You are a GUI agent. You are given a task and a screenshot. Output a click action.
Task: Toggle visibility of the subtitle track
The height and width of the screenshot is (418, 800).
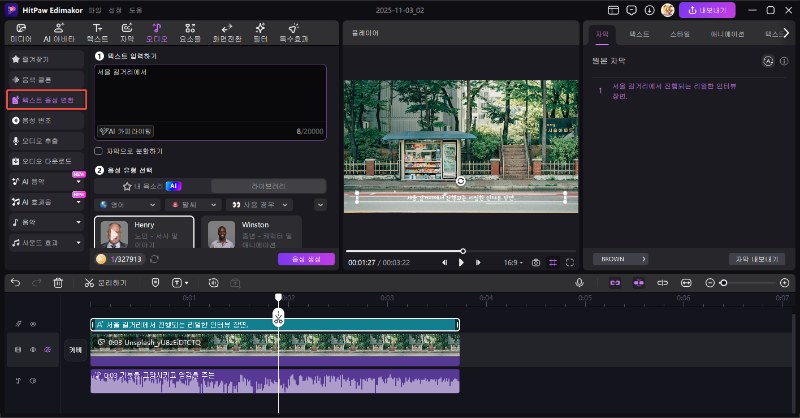pos(34,324)
